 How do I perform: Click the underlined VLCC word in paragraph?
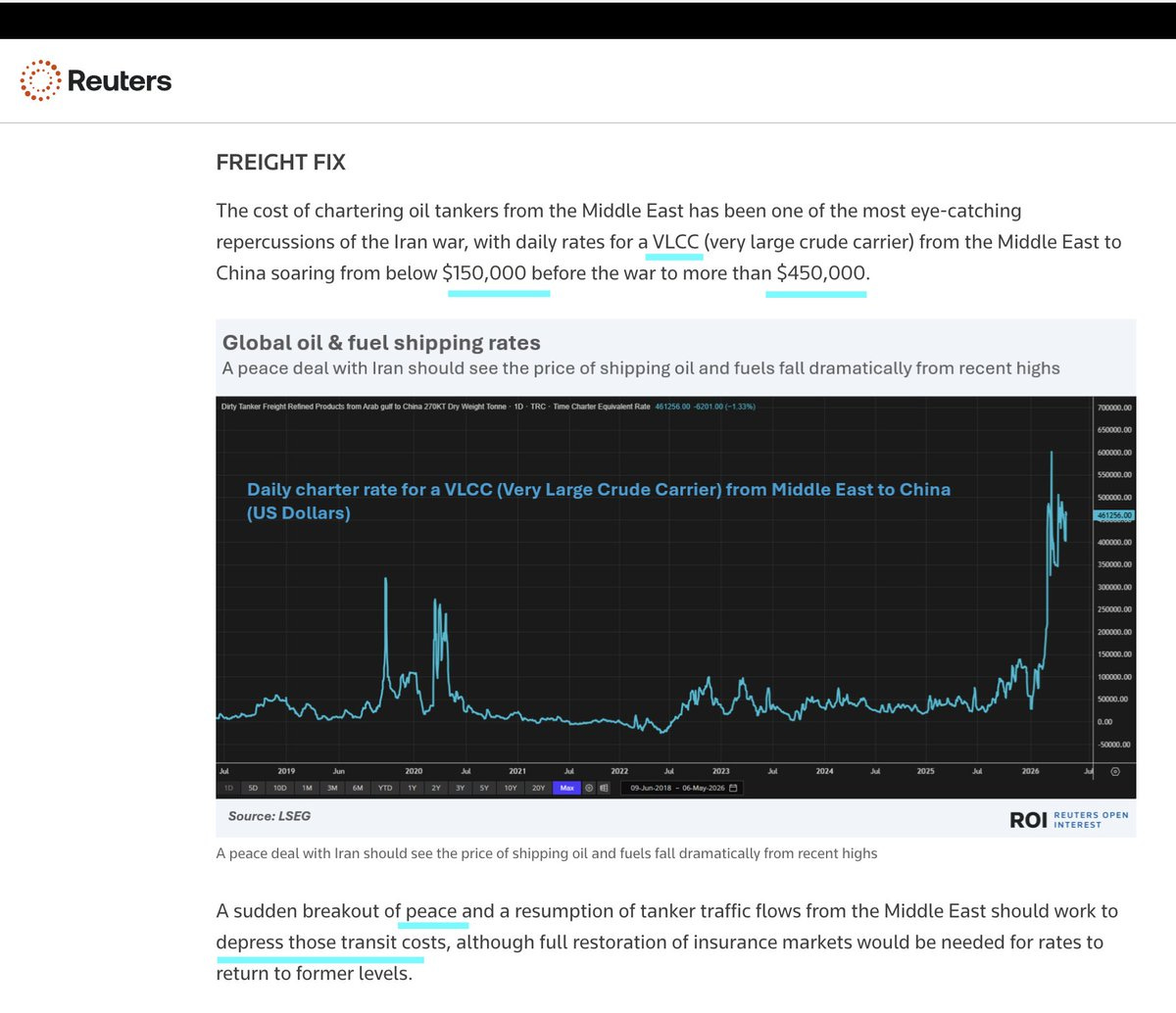675,242
